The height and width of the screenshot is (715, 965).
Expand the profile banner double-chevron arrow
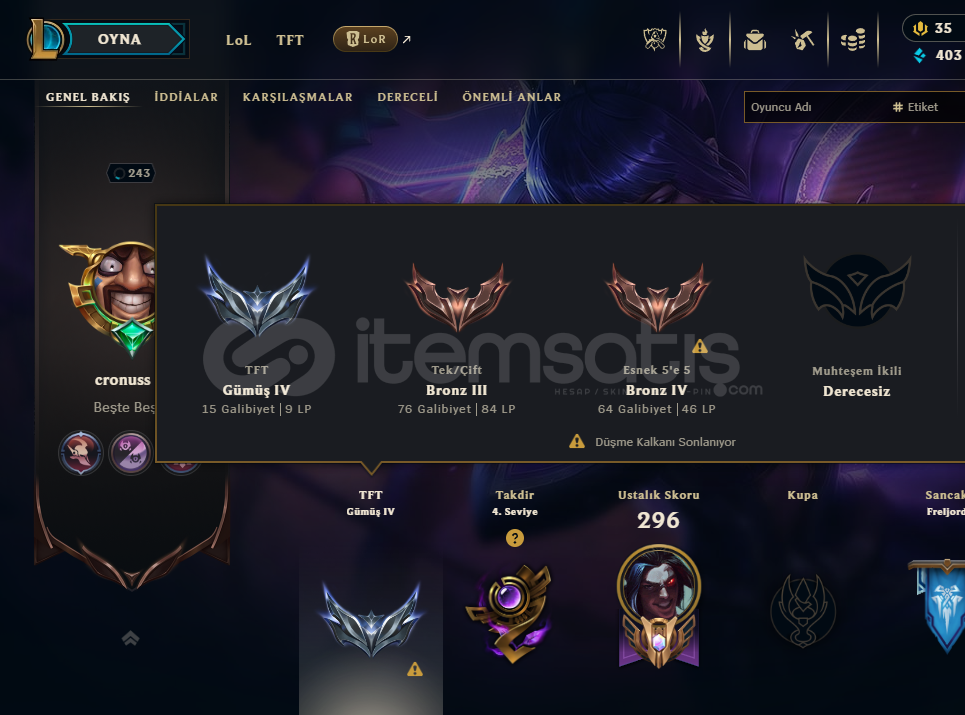pos(130,638)
